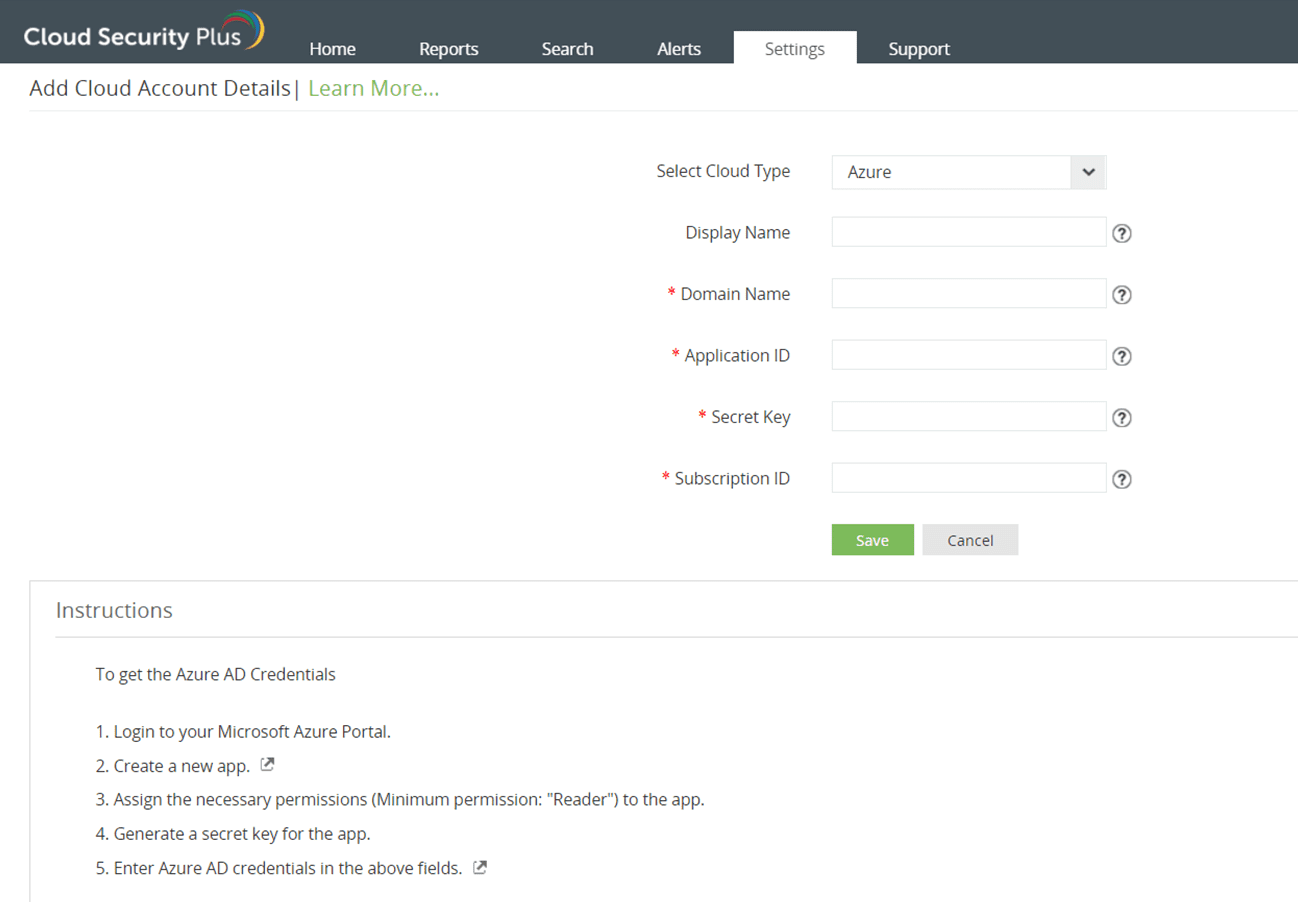Click 'To get the Azure AD Credentials' text

pos(216,674)
